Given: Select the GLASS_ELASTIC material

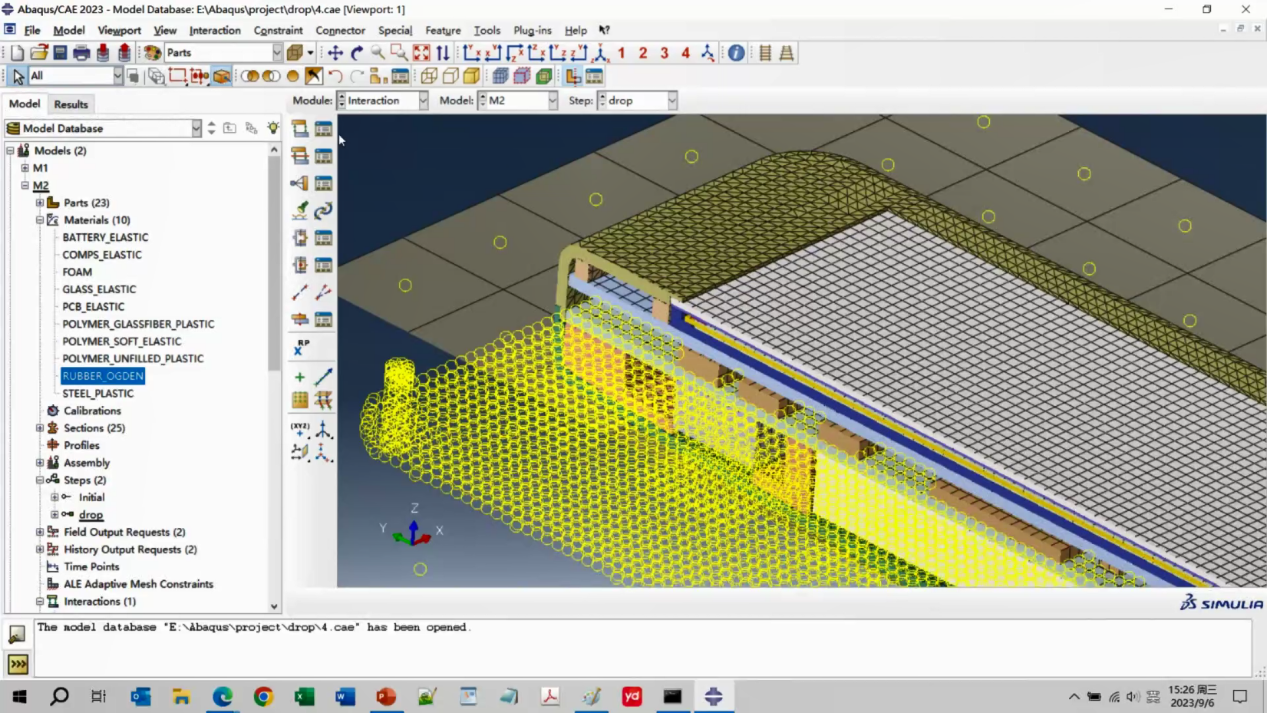Looking at the screenshot, I should [x=99, y=289].
